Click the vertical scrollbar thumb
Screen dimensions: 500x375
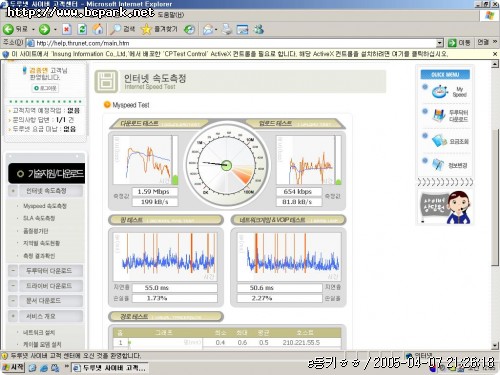(495, 197)
